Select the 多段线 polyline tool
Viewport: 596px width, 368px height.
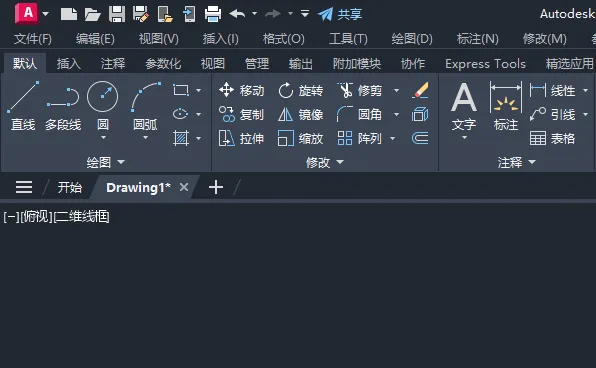(63, 108)
